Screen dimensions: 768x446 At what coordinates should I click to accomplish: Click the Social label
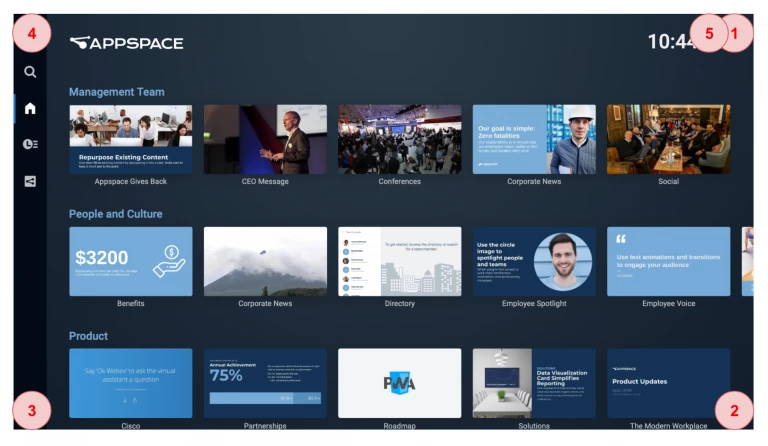pos(669,182)
